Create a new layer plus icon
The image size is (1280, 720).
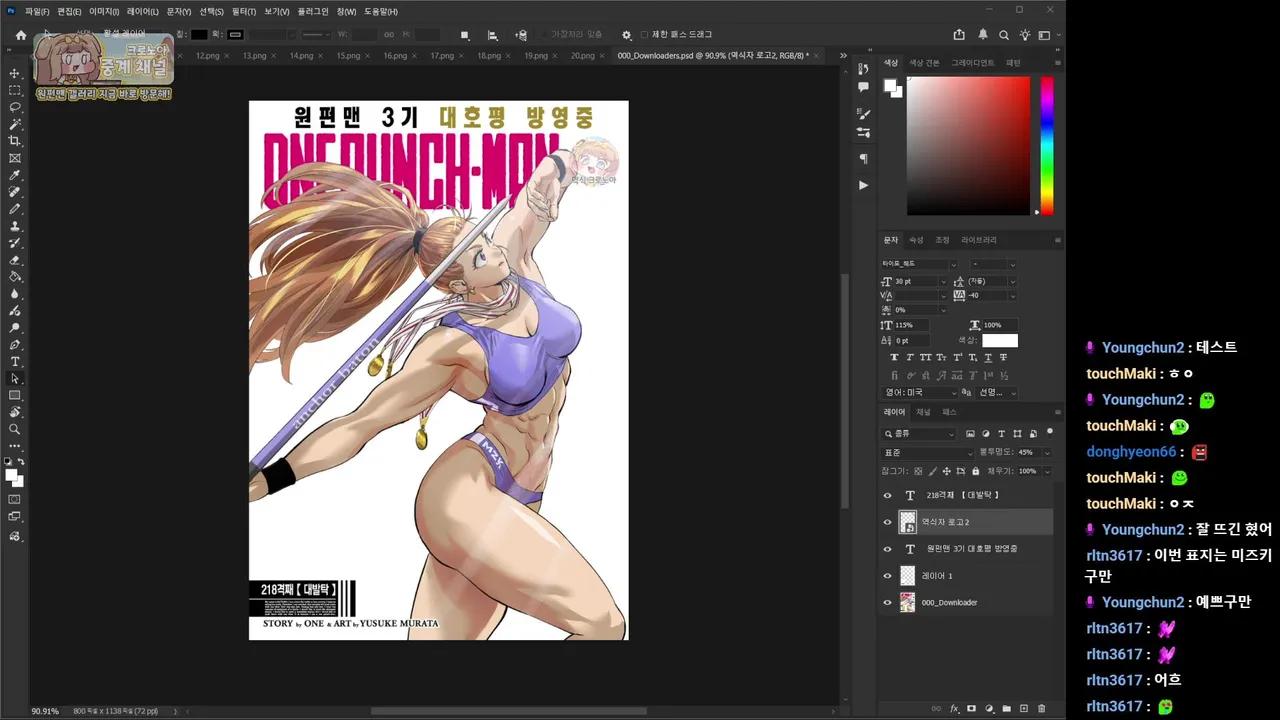click(1024, 709)
